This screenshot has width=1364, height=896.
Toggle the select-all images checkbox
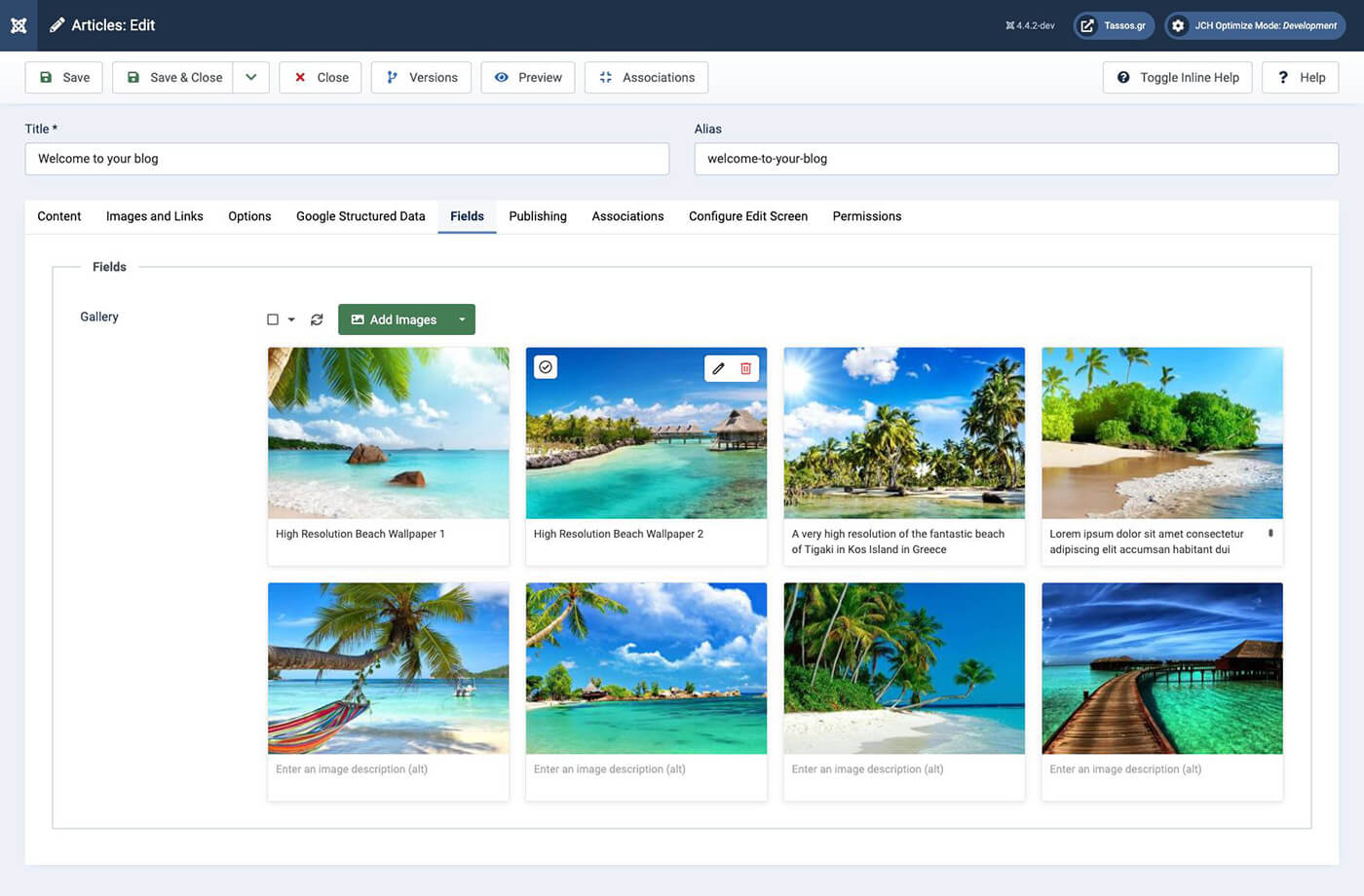271,318
